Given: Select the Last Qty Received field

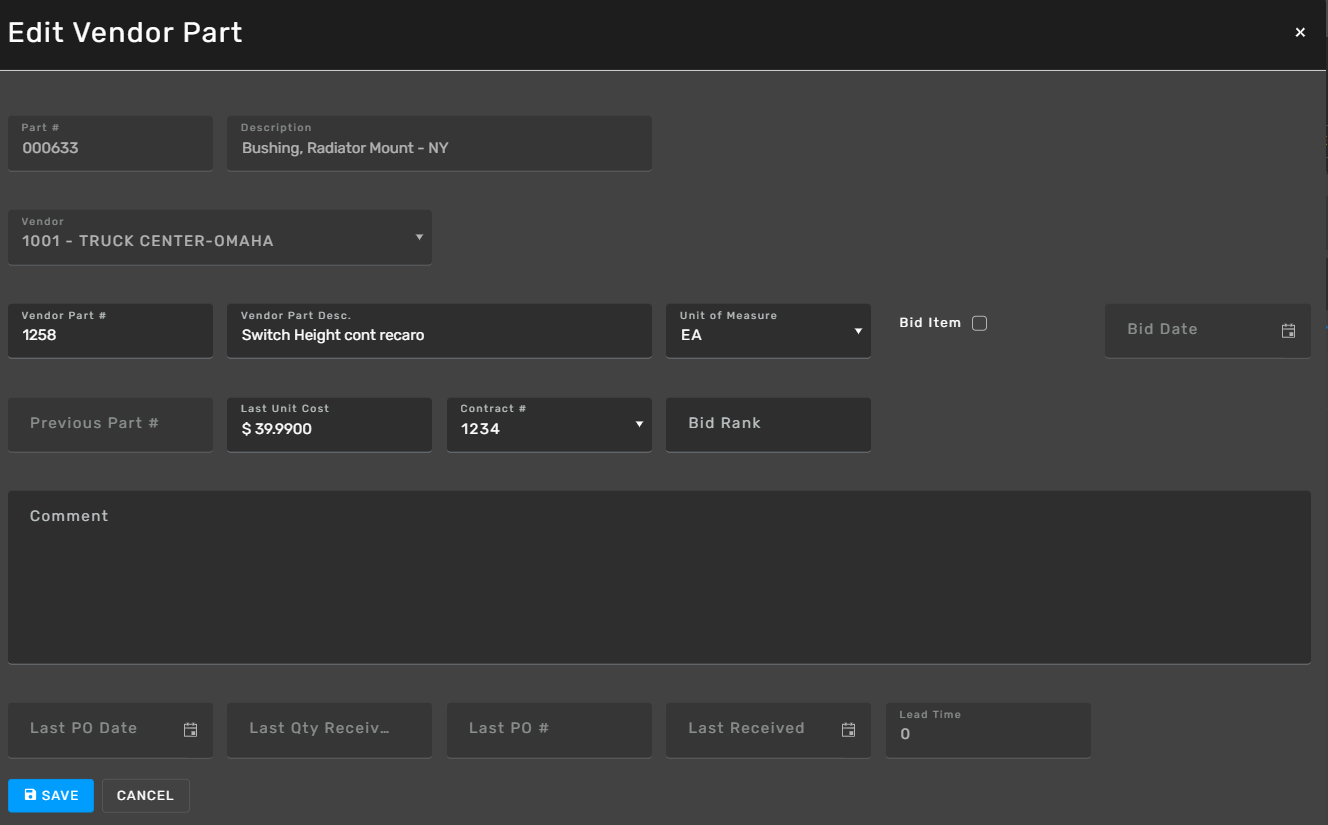Looking at the screenshot, I should [329, 729].
